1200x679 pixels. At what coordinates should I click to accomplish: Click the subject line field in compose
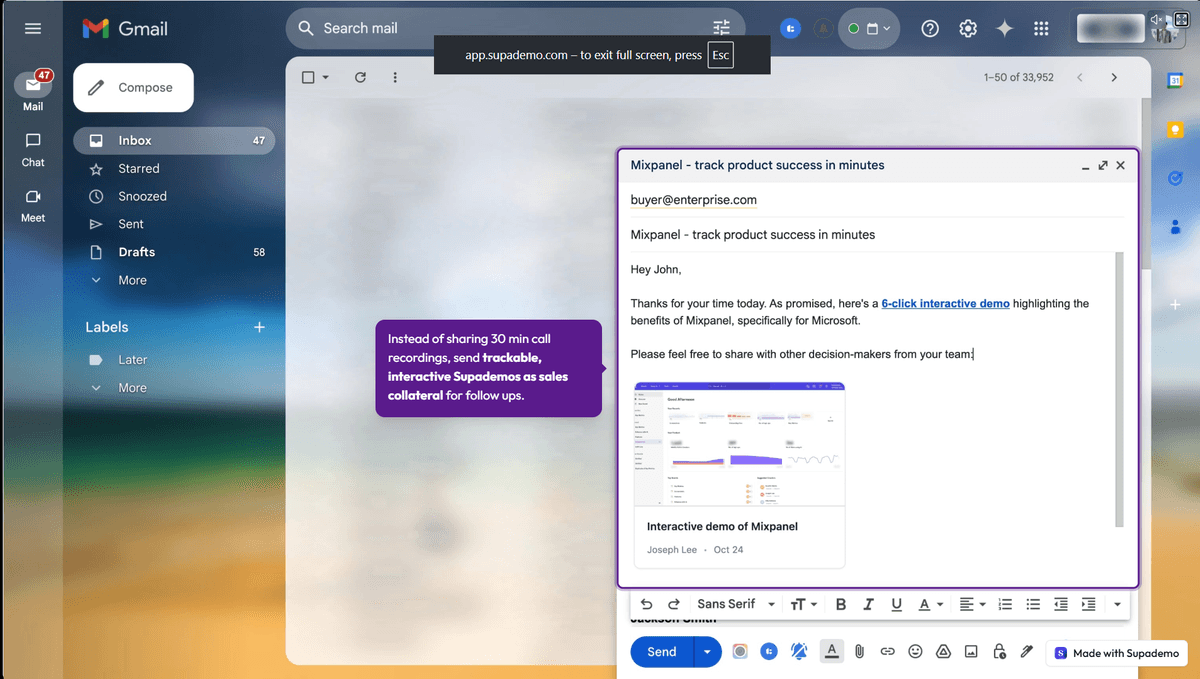click(x=877, y=235)
